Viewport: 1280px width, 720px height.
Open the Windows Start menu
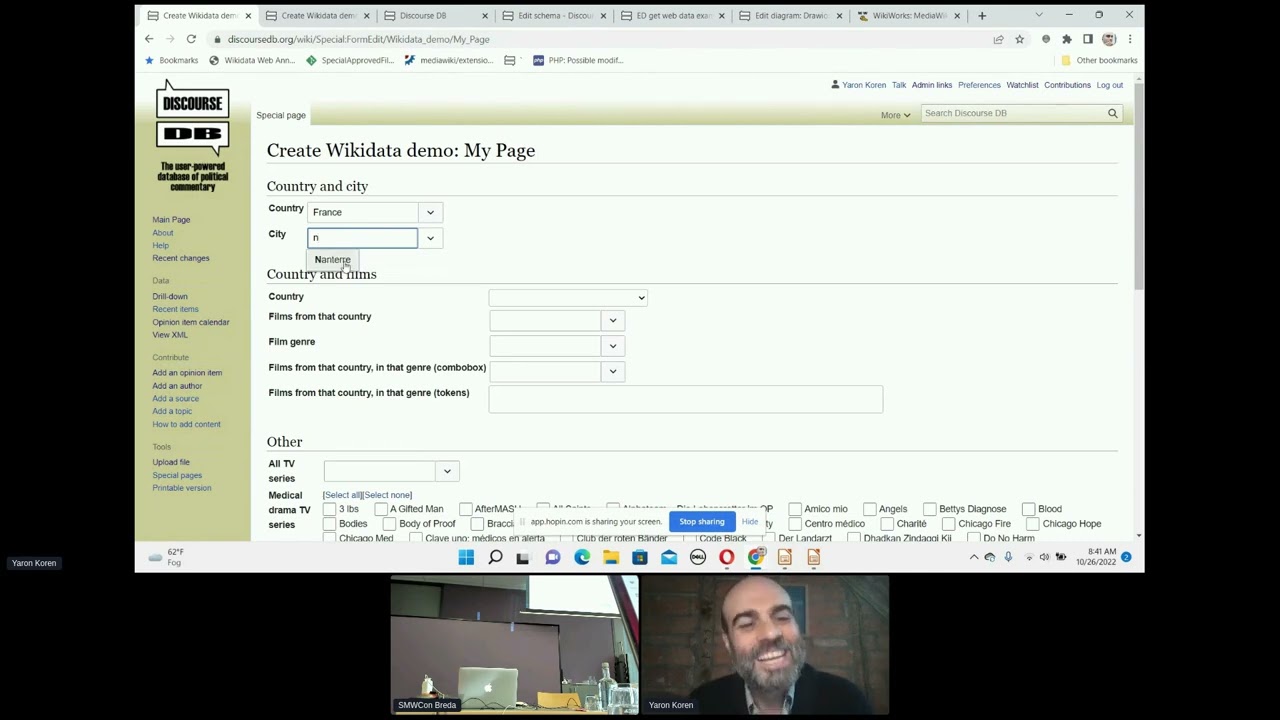click(x=466, y=557)
